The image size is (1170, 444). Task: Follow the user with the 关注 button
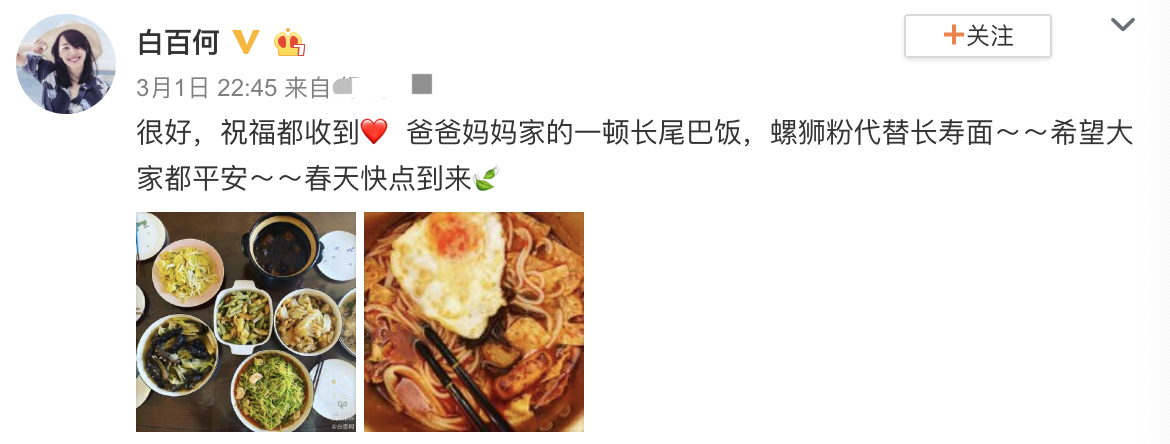[x=977, y=36]
